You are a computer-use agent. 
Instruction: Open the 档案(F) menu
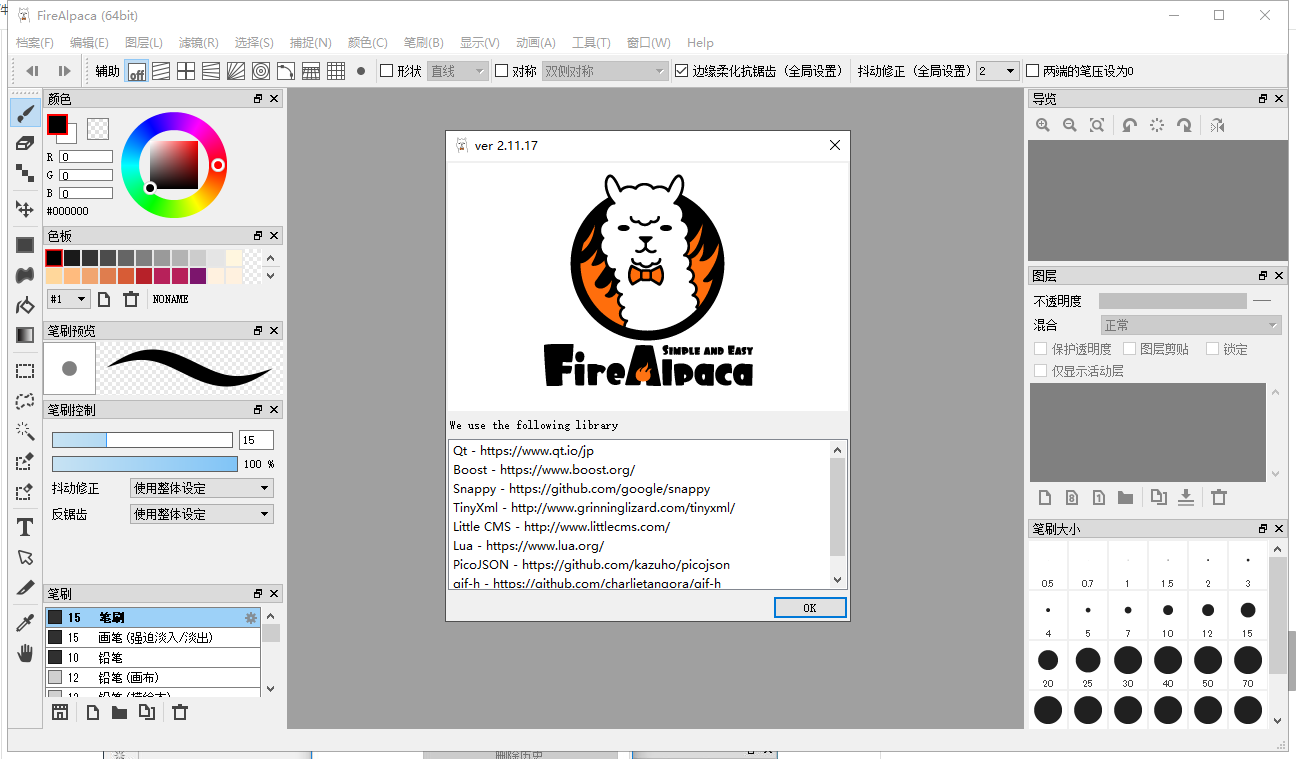pos(35,42)
